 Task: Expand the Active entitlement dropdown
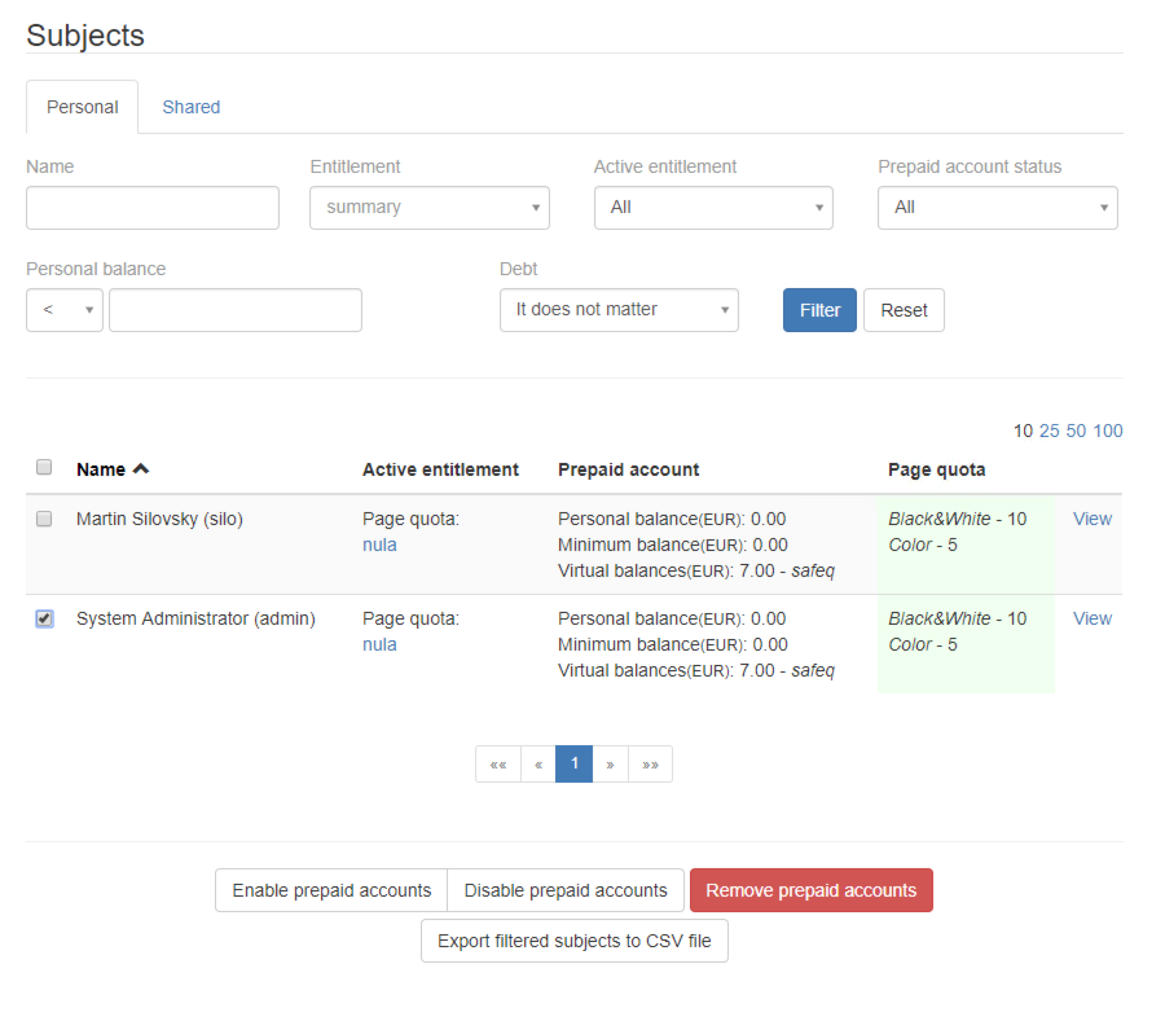(x=713, y=208)
